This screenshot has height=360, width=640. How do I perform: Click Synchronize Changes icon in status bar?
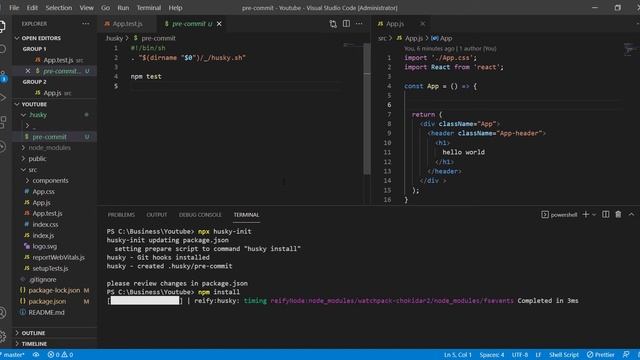(36, 355)
